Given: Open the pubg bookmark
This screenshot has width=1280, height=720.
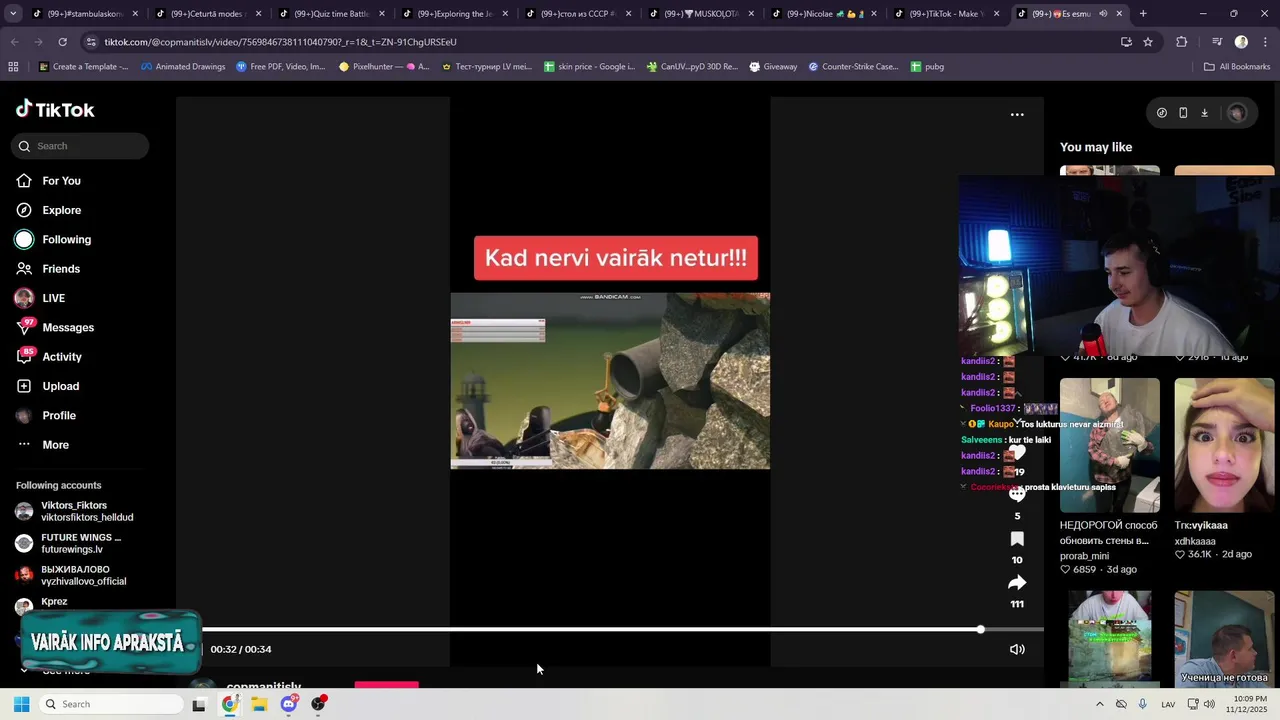Looking at the screenshot, I should 927,67.
